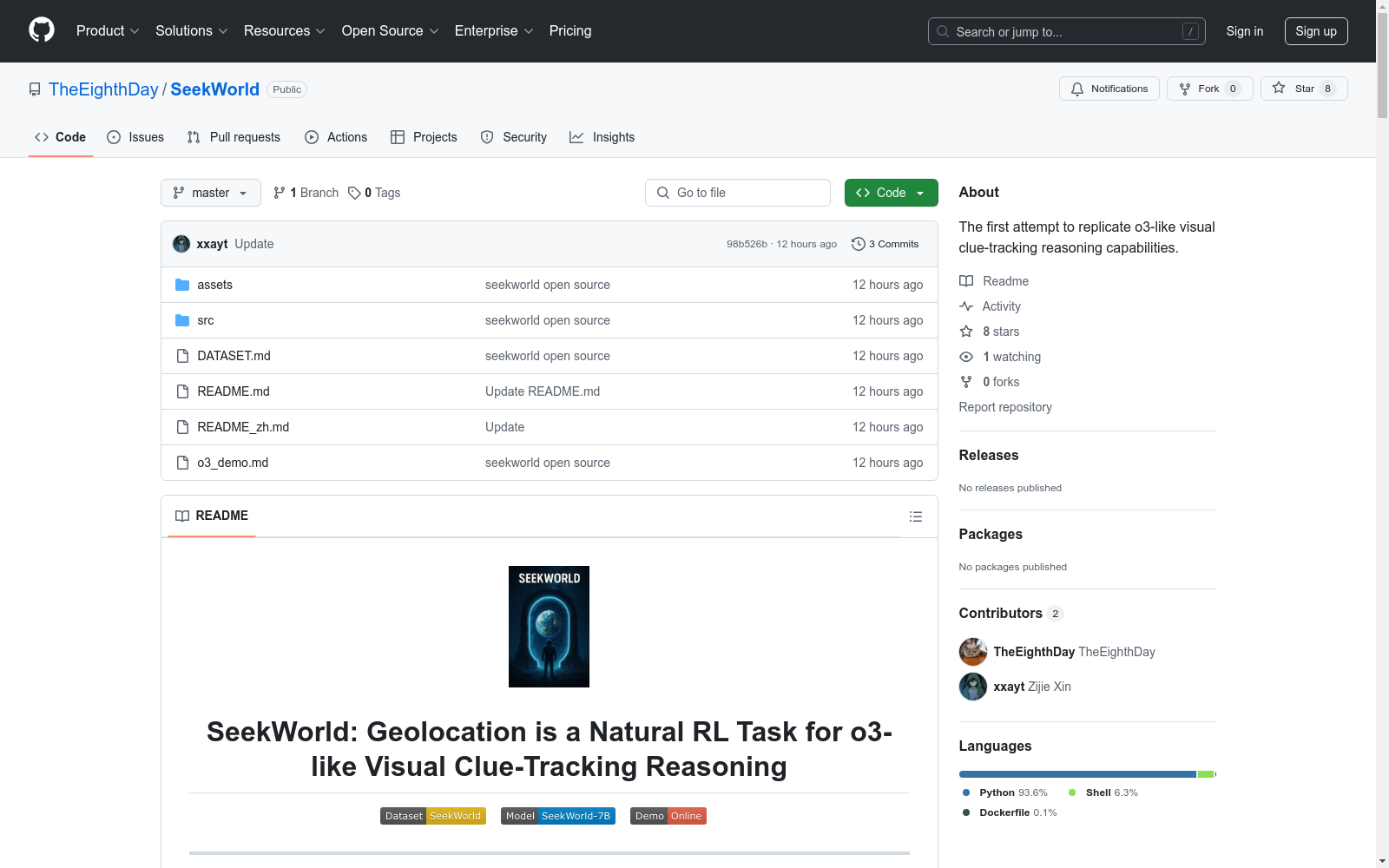Open TheEighthDay owner profile link

pyautogui.click(x=103, y=89)
